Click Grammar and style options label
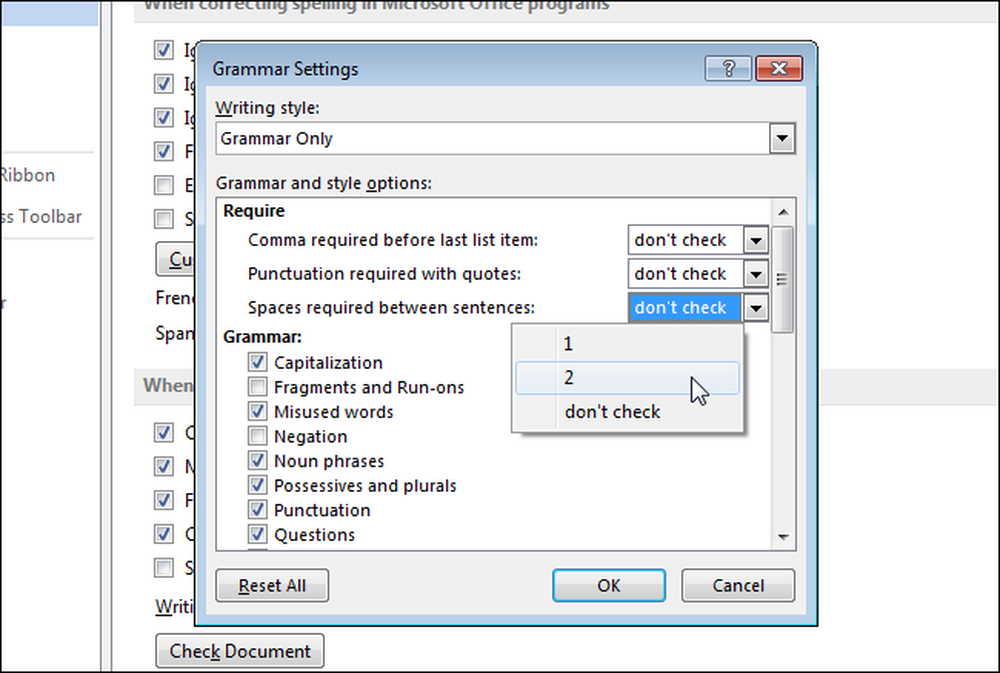Image resolution: width=1000 pixels, height=673 pixels. [323, 184]
